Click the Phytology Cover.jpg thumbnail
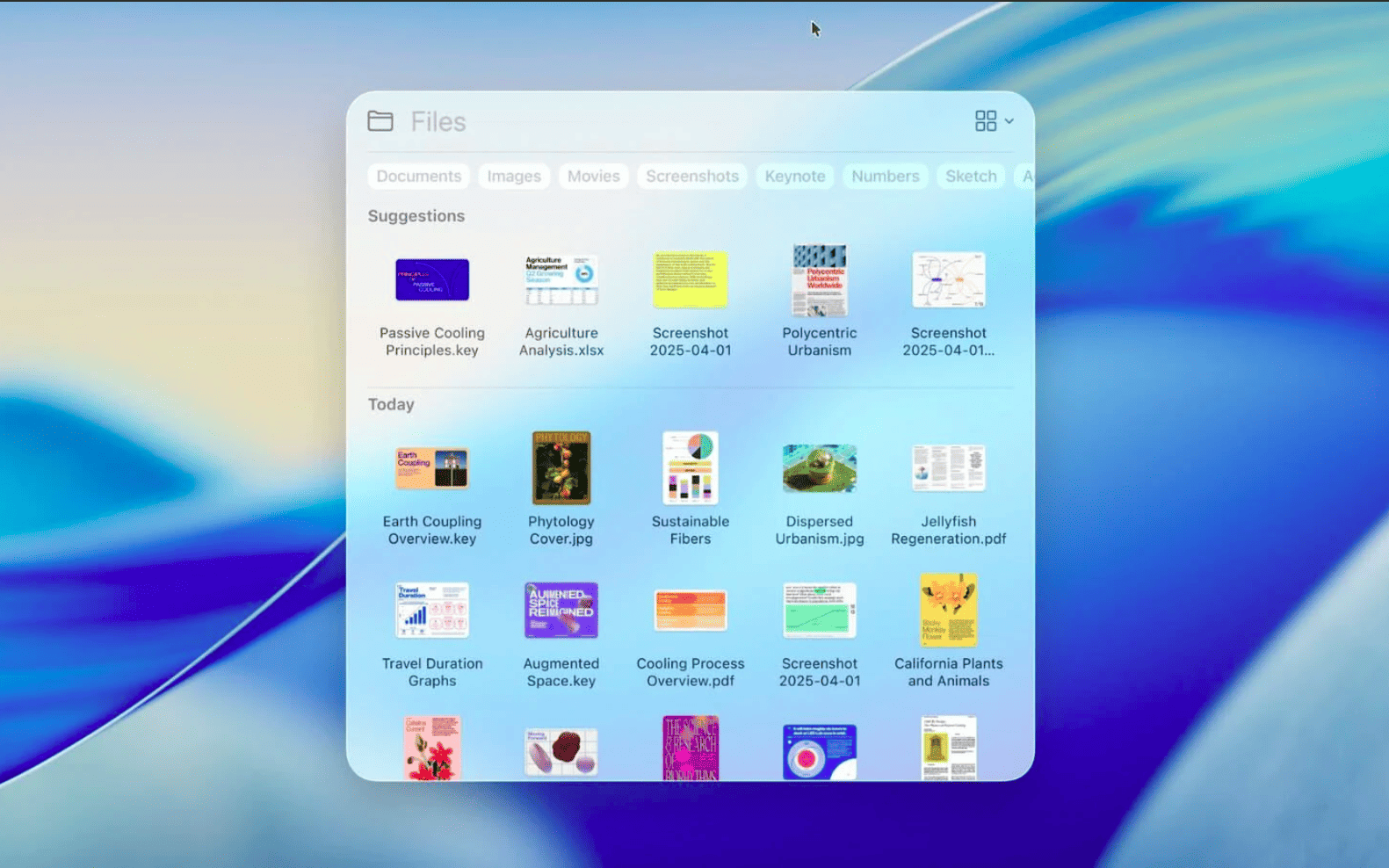Image resolution: width=1389 pixels, height=868 pixels. [561, 467]
